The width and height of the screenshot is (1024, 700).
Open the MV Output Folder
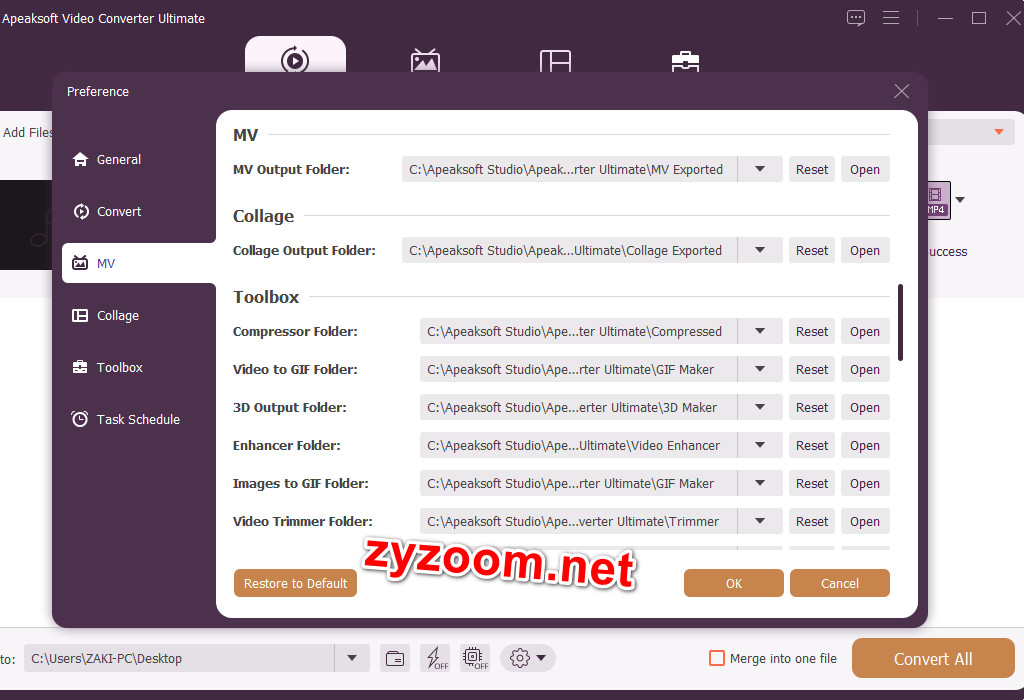865,169
